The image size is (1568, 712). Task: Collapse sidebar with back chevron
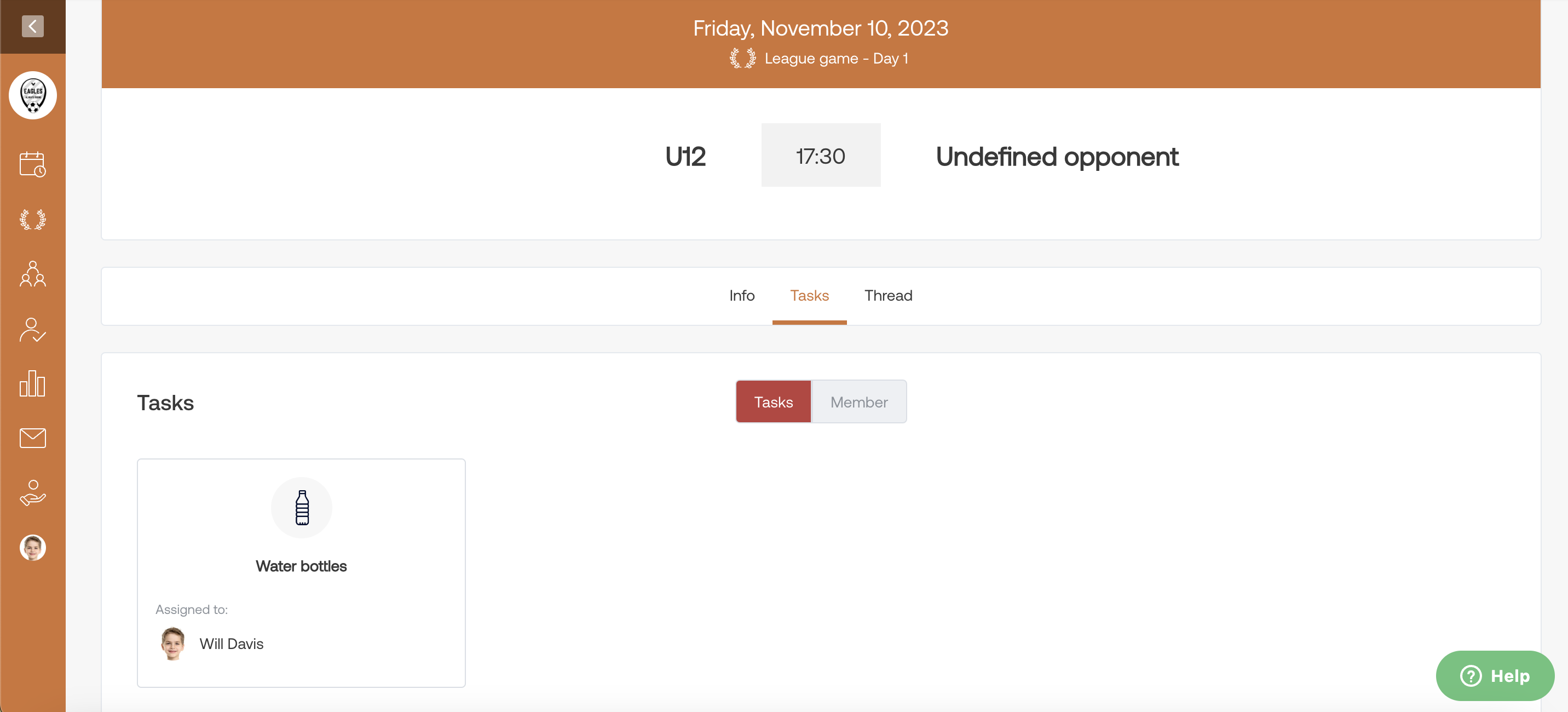(x=32, y=26)
